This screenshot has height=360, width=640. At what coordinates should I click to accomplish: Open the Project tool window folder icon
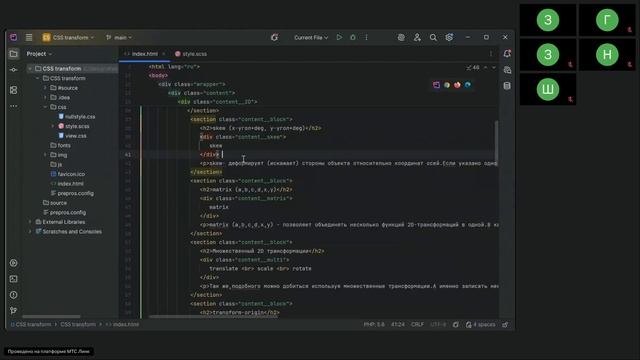pyautogui.click(x=13, y=53)
